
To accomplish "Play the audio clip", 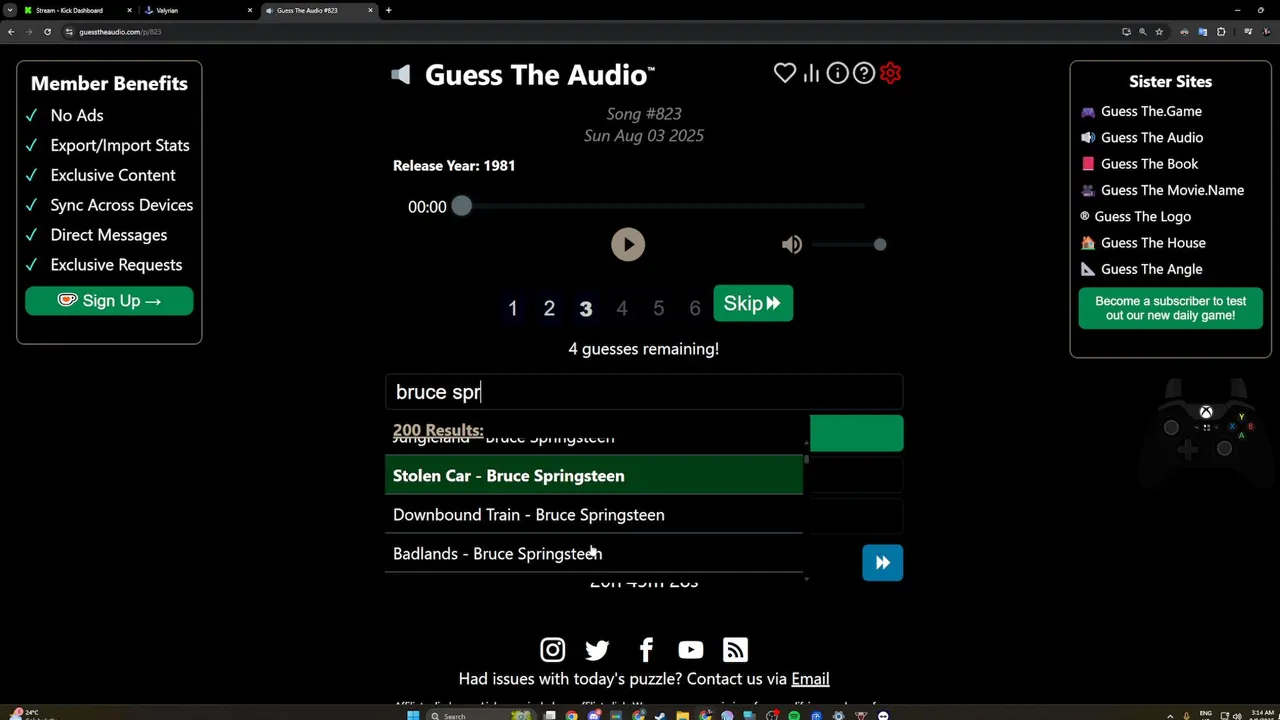I will point(628,244).
